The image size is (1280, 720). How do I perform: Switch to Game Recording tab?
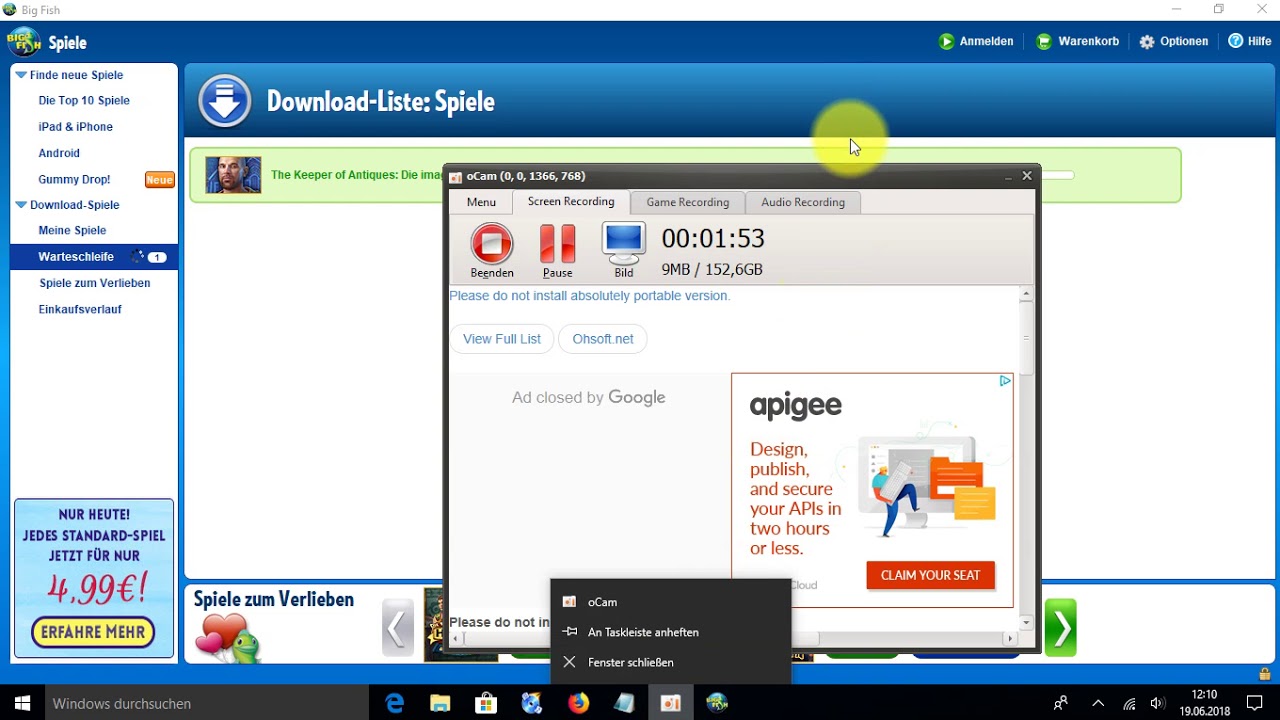tap(688, 202)
